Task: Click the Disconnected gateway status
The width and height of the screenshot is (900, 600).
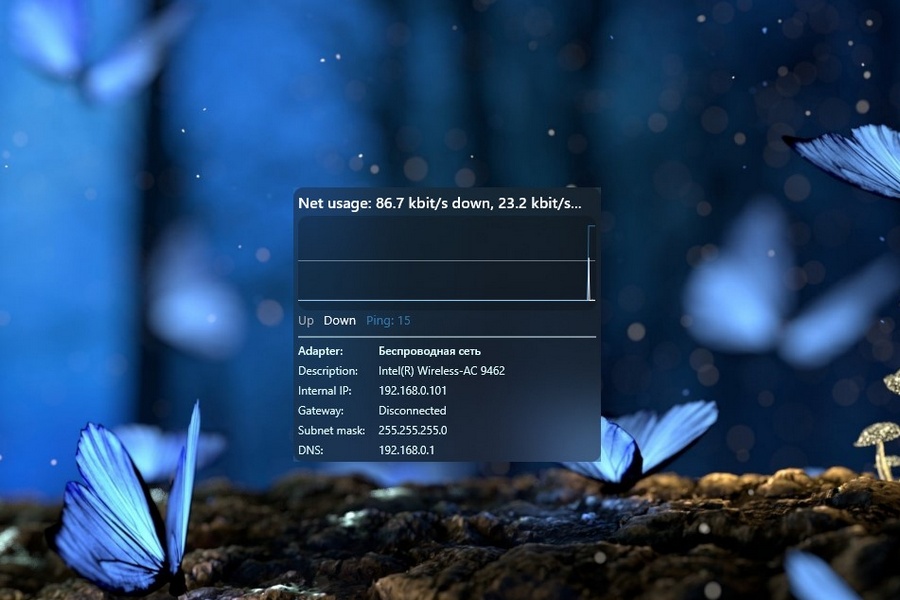Action: pyautogui.click(x=412, y=411)
